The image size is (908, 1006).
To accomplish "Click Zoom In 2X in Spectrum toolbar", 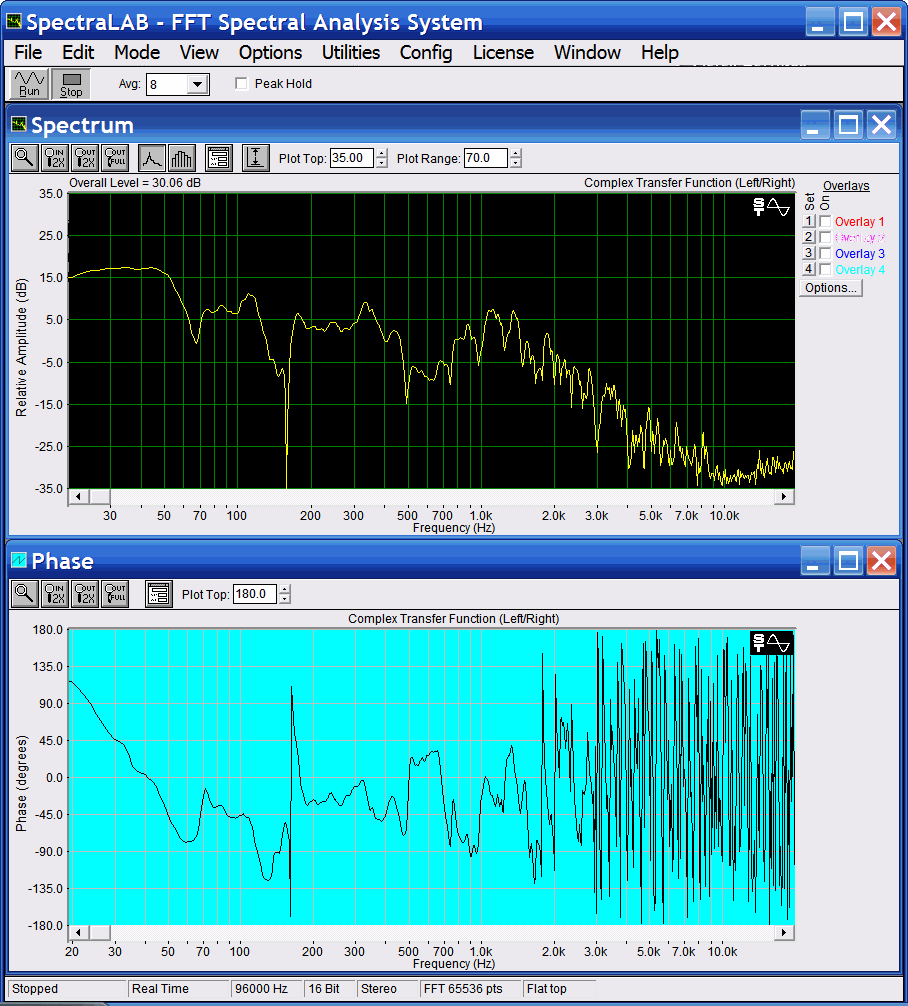I will (x=55, y=157).
